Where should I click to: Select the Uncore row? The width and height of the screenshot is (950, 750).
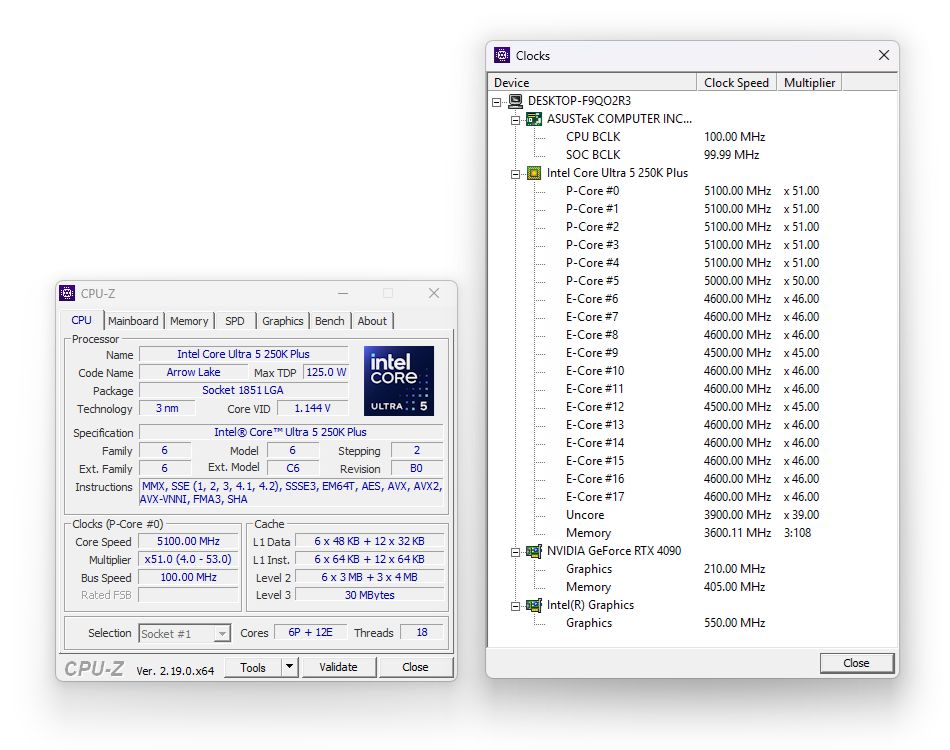(692, 515)
